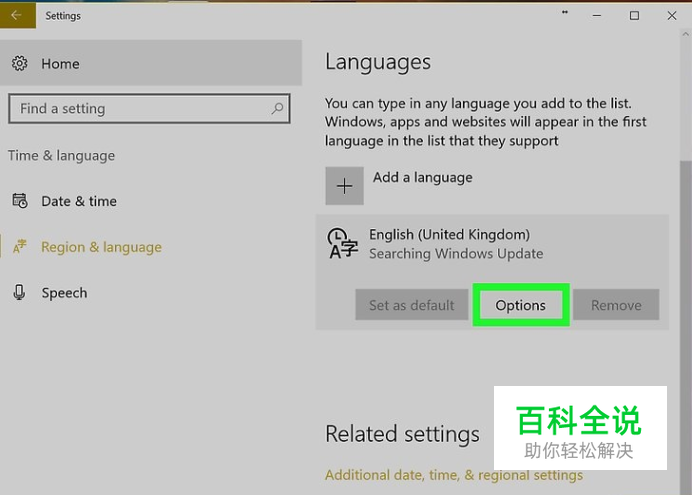Open Speech settings

point(64,293)
